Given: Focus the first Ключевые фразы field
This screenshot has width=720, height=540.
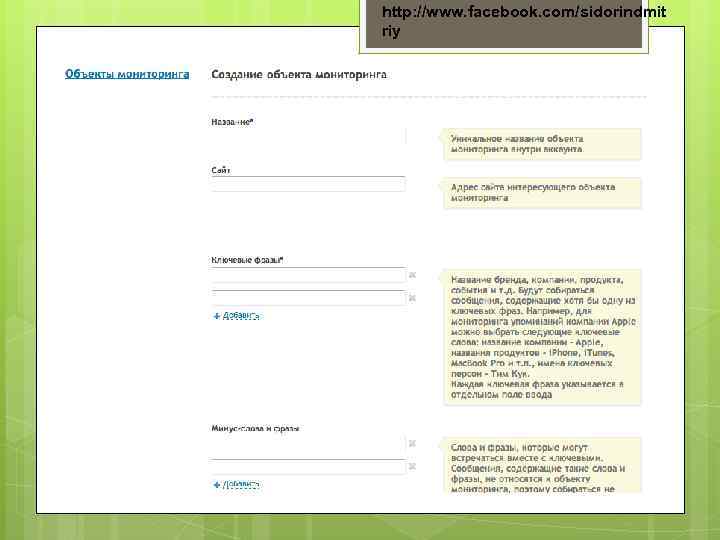Looking at the screenshot, I should pyautogui.click(x=308, y=275).
